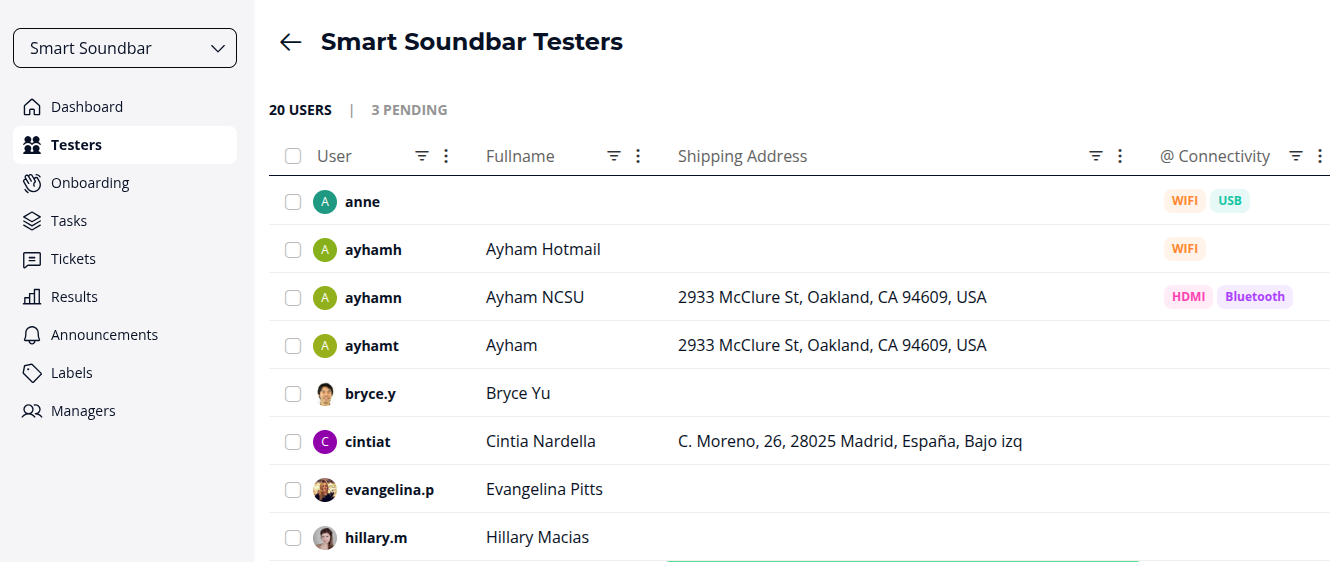Click the Announcements bell icon
This screenshot has width=1330, height=562.
tap(32, 335)
